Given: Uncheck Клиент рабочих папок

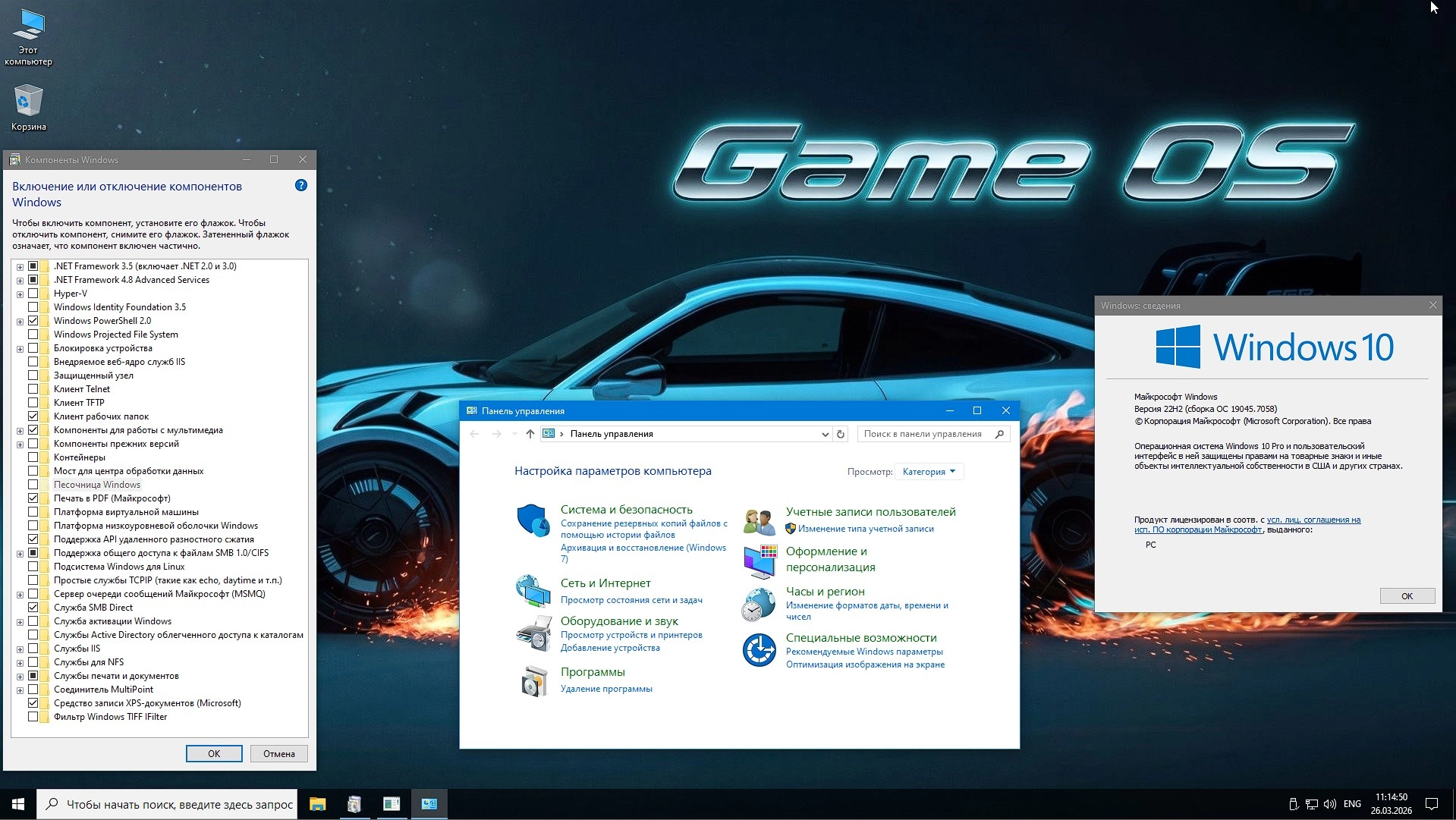Looking at the screenshot, I should click(x=33, y=416).
